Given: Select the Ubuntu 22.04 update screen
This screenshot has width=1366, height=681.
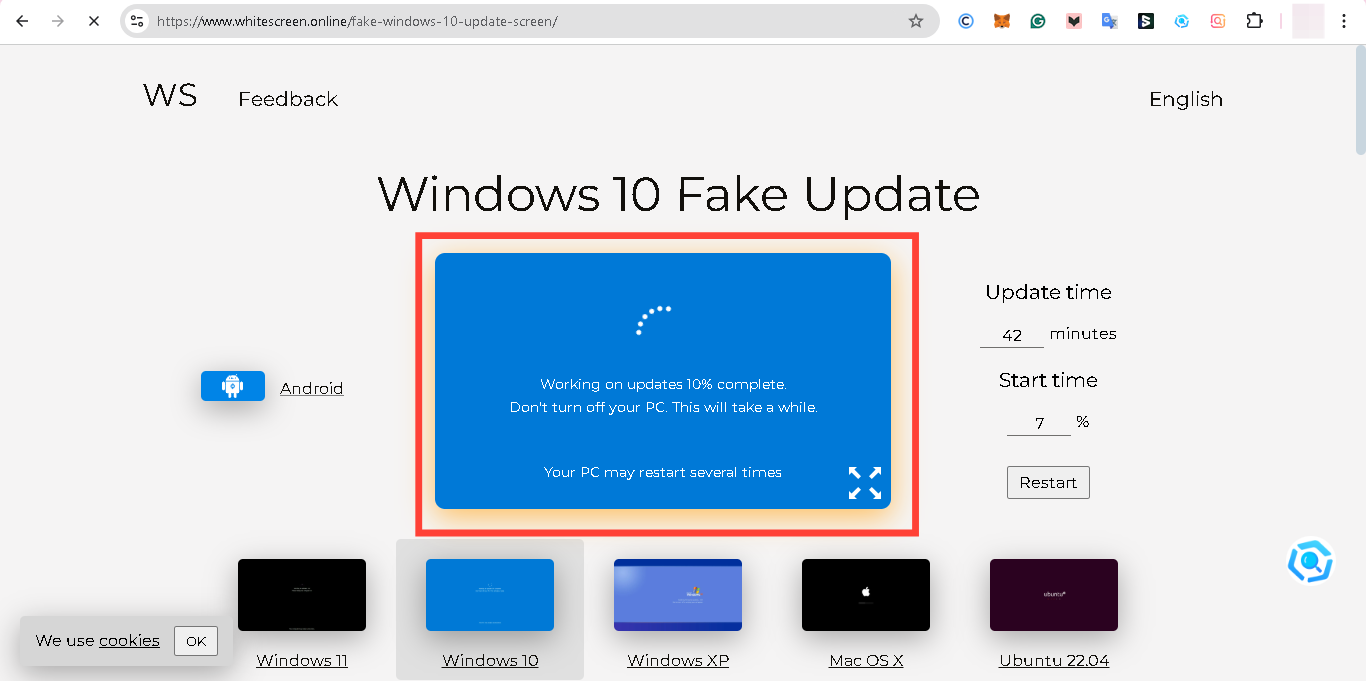Looking at the screenshot, I should click(1053, 594).
